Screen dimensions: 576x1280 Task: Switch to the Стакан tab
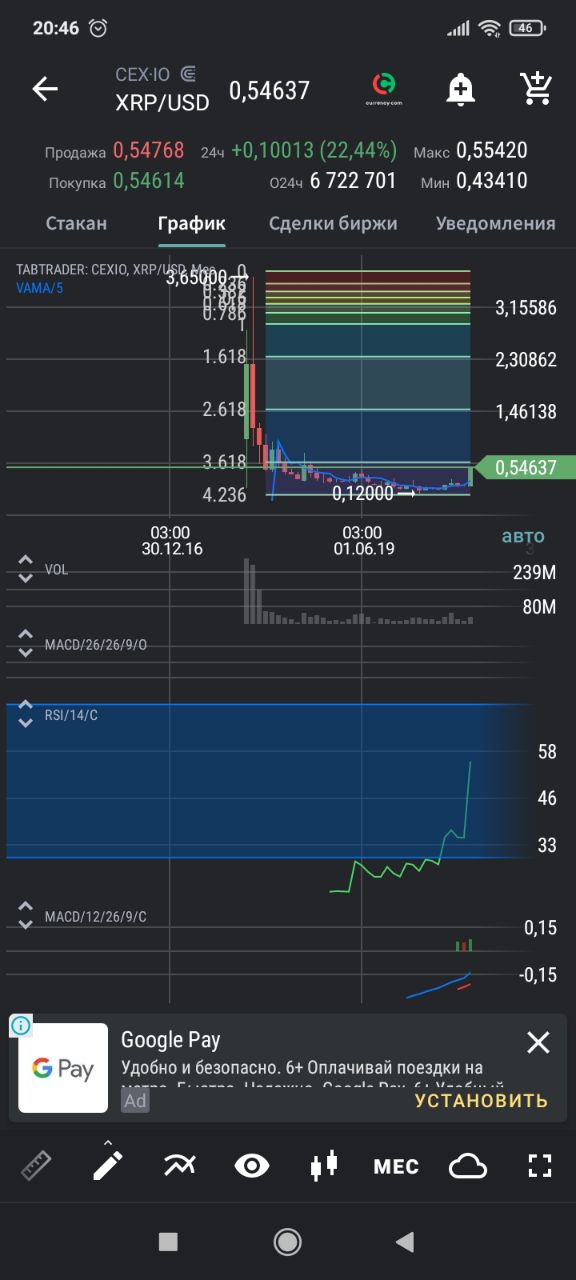(77, 223)
